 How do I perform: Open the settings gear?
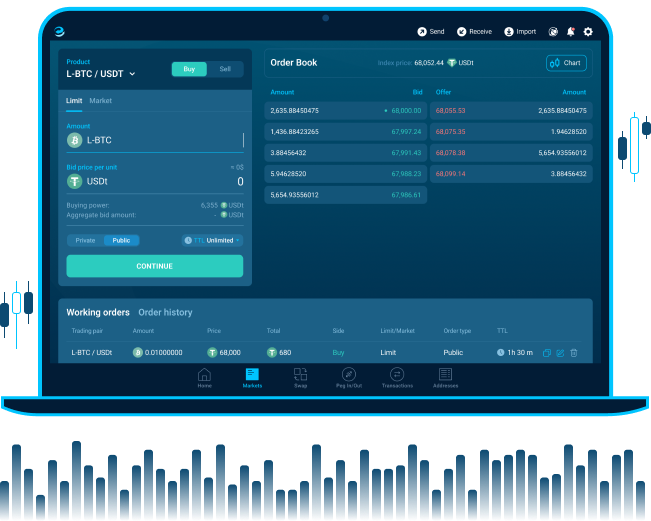coord(588,32)
